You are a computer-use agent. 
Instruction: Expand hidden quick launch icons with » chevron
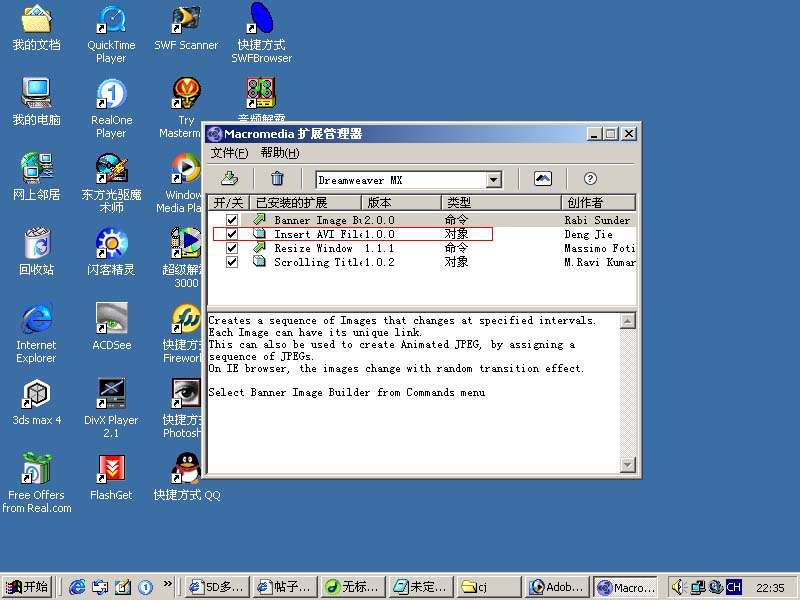click(168, 584)
